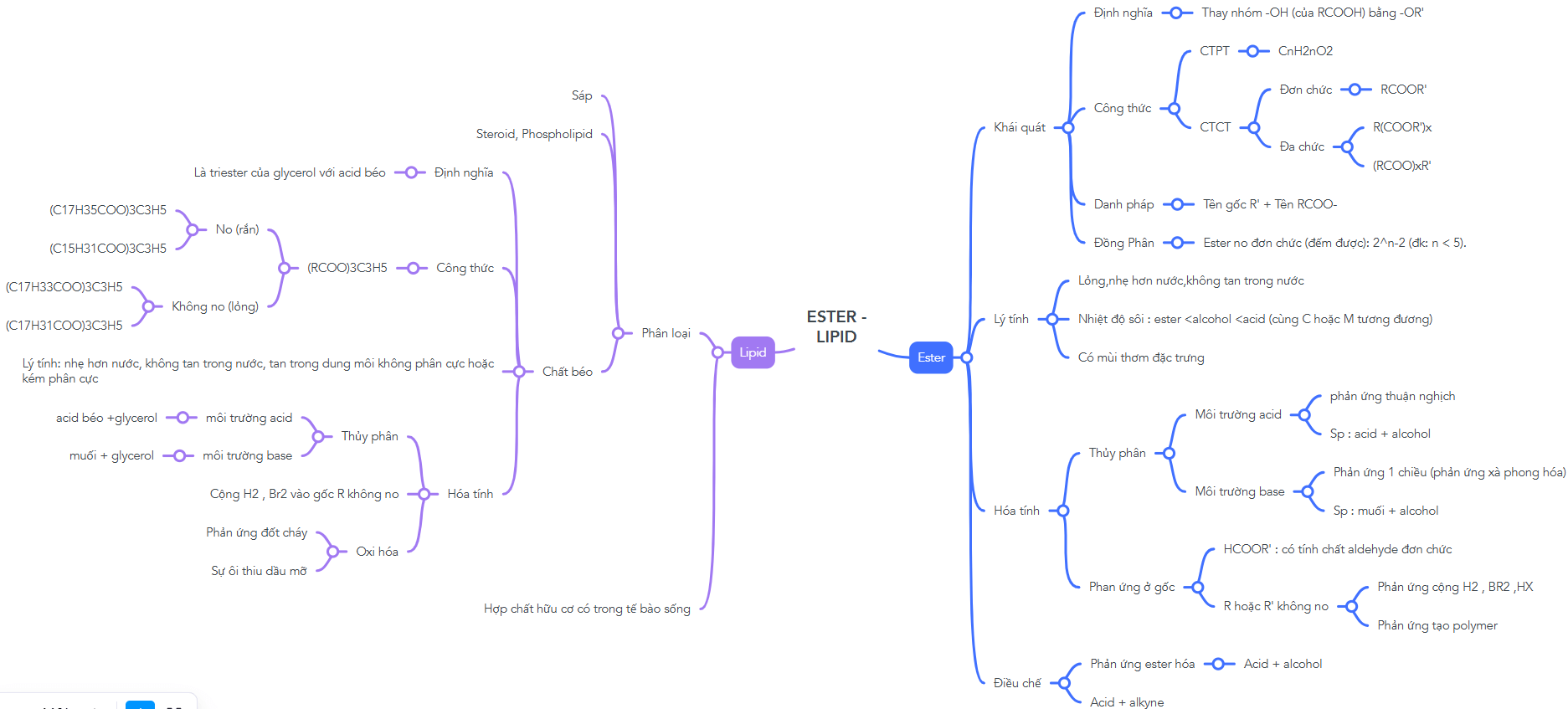Collapse Ester's Thủy phân branch circle
The image size is (1568, 709).
1170,453
